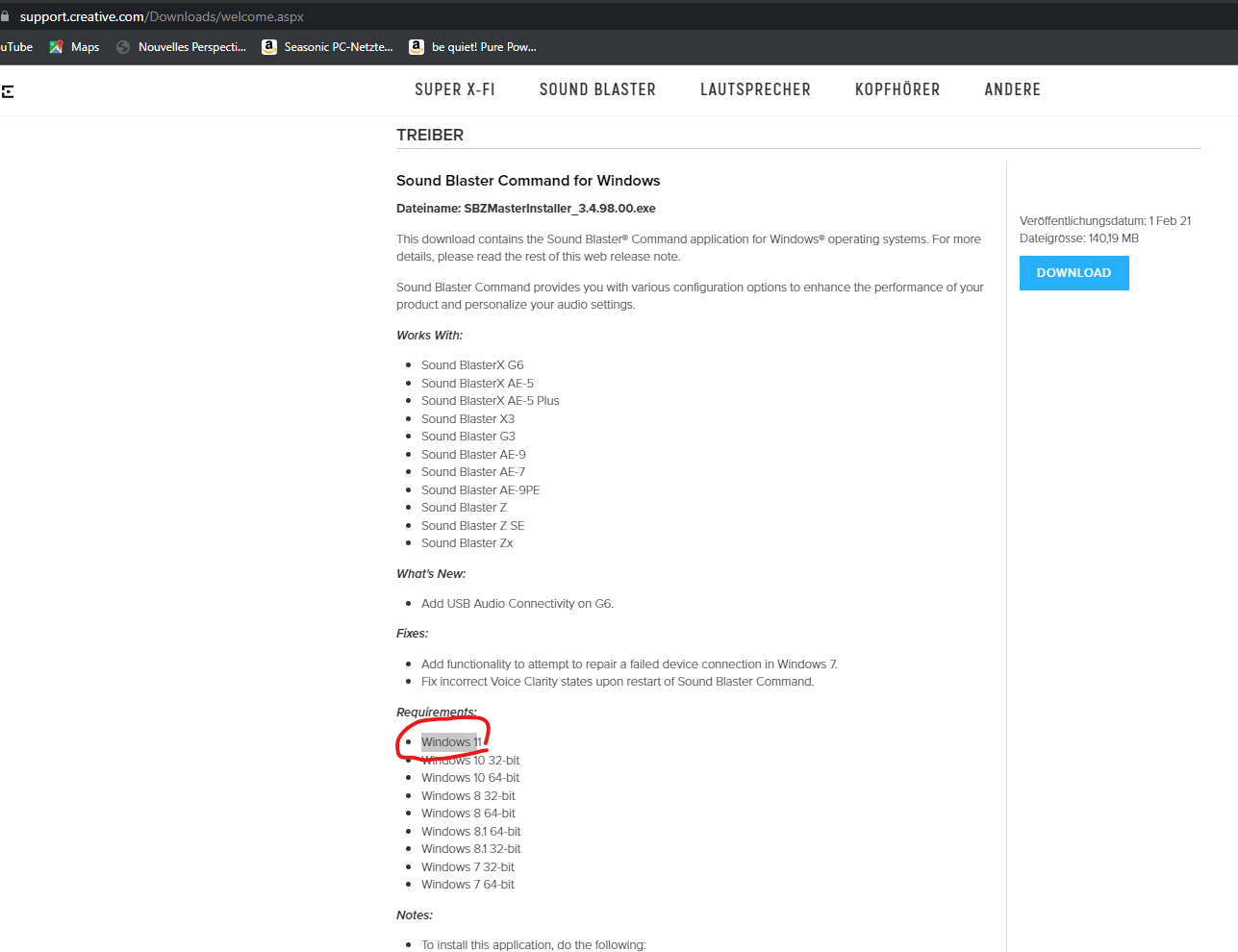Screen dimensions: 1238x952
Task: Click Windows 10 64-bit requirement
Action: click(470, 778)
